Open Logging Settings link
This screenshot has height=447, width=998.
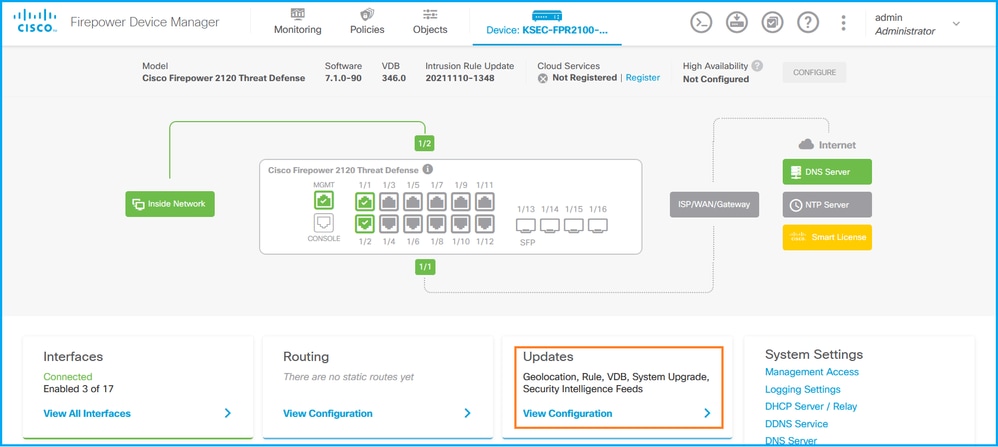[803, 389]
